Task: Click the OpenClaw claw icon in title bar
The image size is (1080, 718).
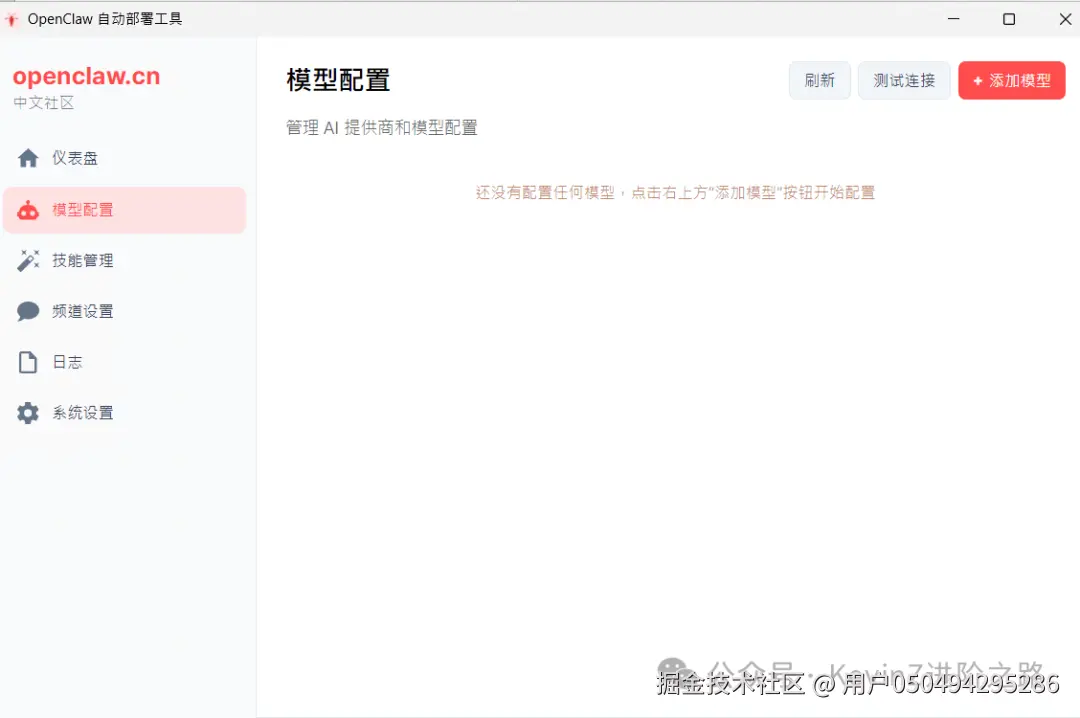Action: coord(13,17)
